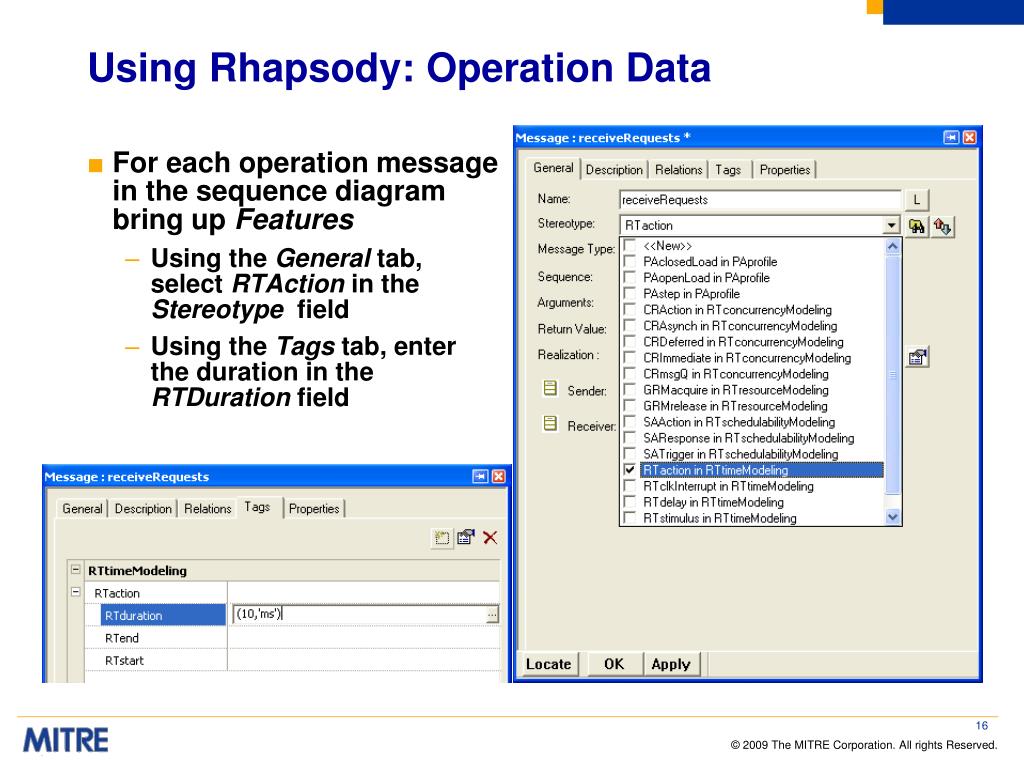Click the new tag icon in Tags toolbar

(442, 538)
